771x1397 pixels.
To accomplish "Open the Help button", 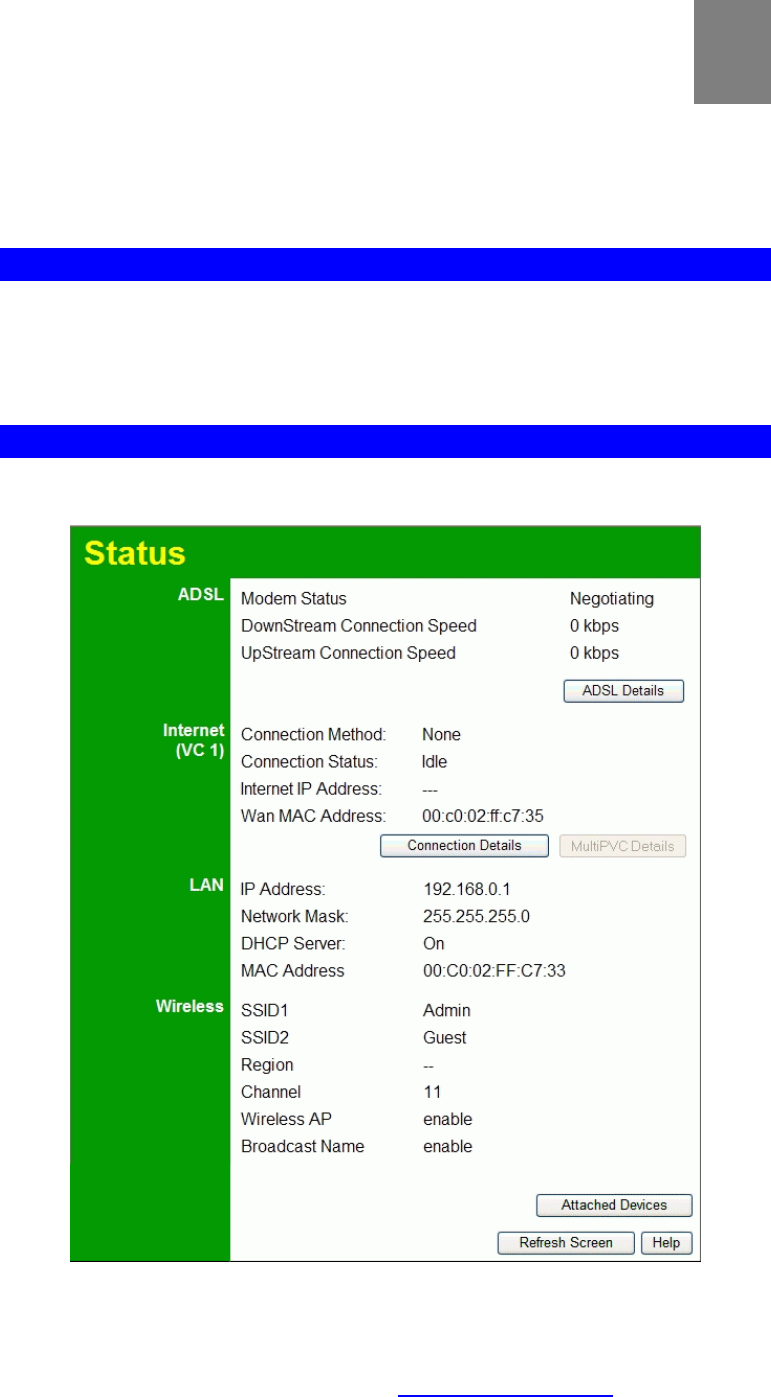I will point(666,1243).
